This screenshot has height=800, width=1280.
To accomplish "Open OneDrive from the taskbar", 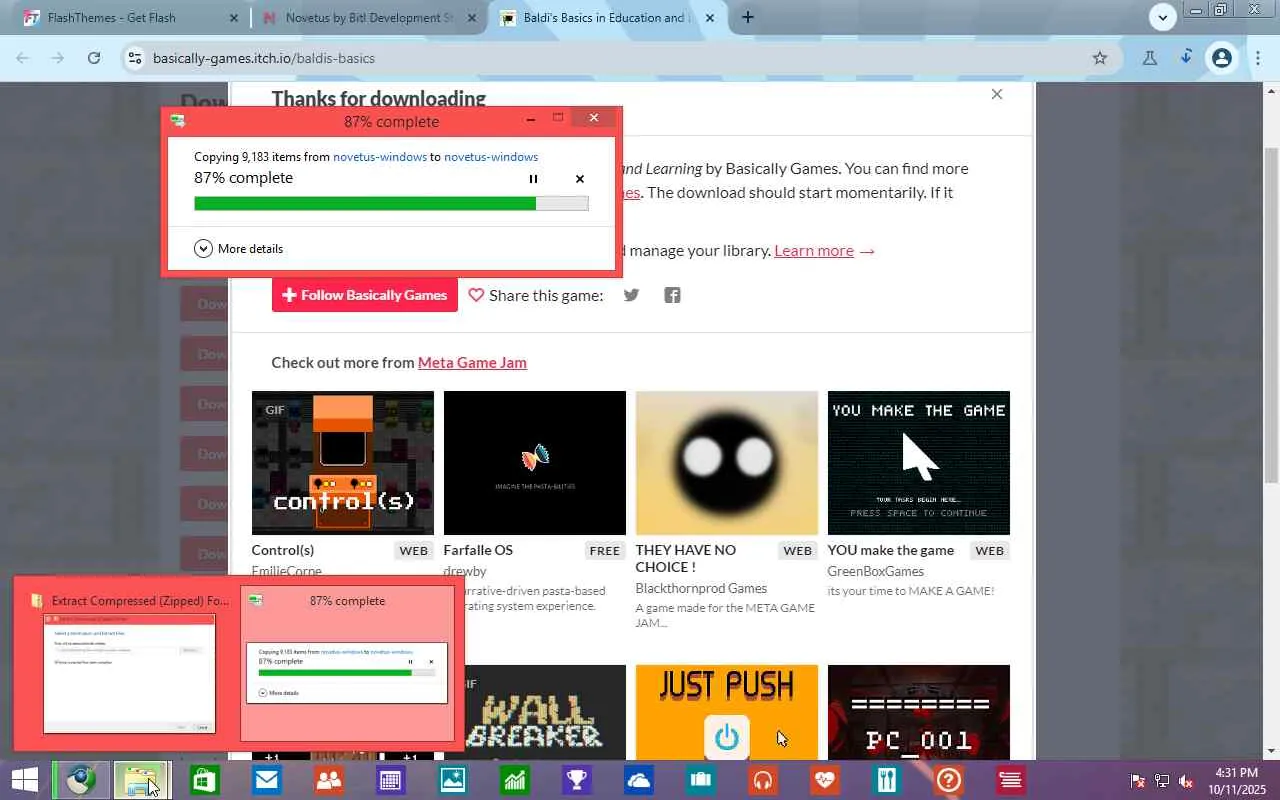I will pyautogui.click(x=638, y=780).
